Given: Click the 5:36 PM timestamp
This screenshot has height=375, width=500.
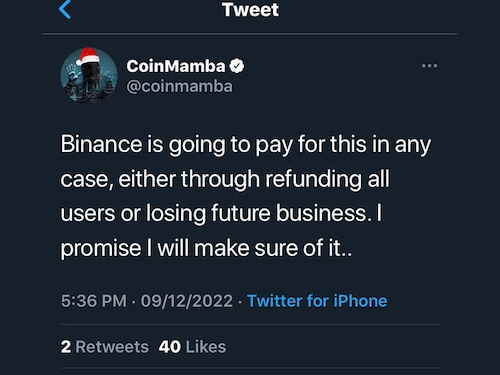Looking at the screenshot, I should pyautogui.click(x=94, y=301).
